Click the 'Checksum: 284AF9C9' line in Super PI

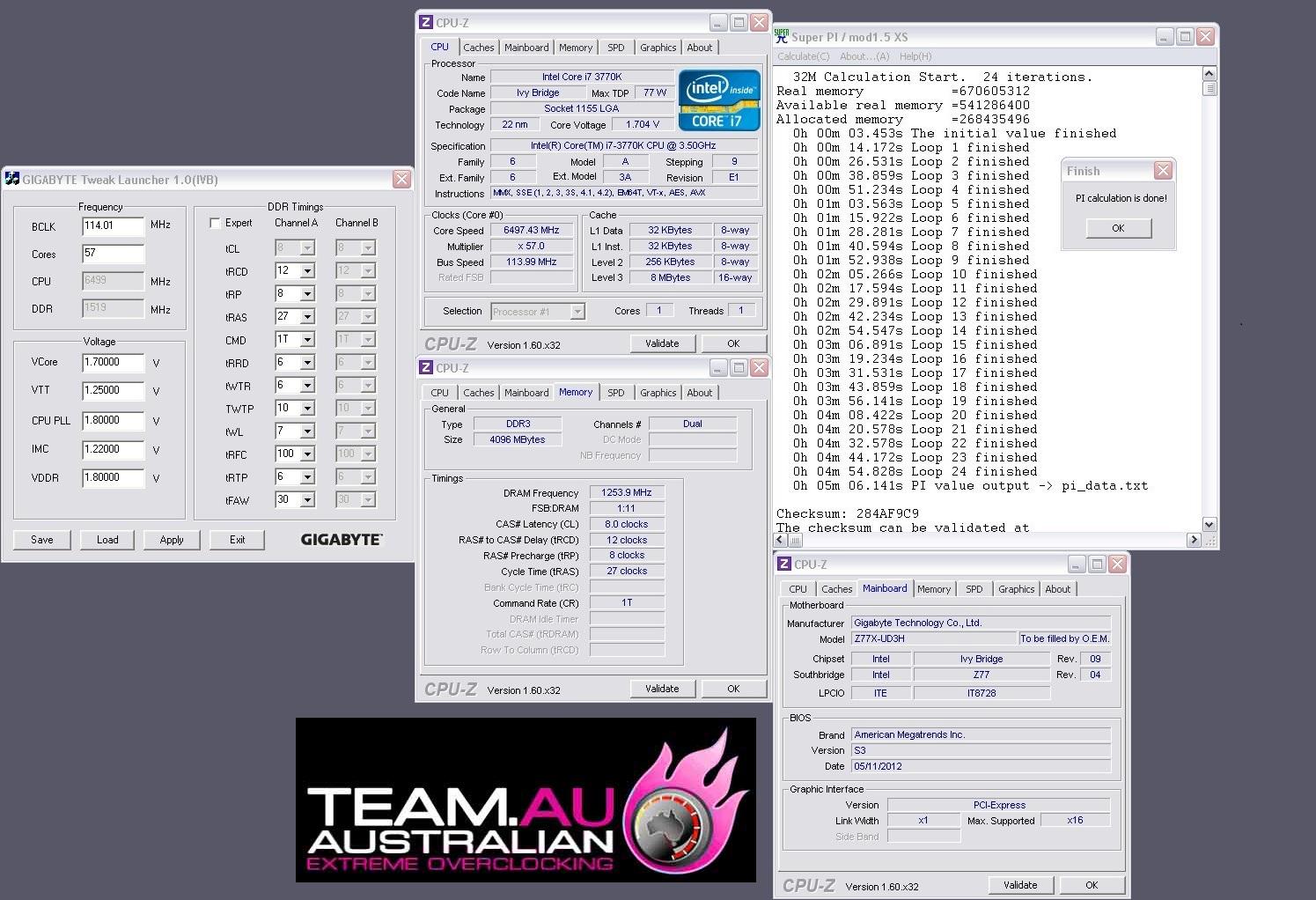click(x=848, y=513)
